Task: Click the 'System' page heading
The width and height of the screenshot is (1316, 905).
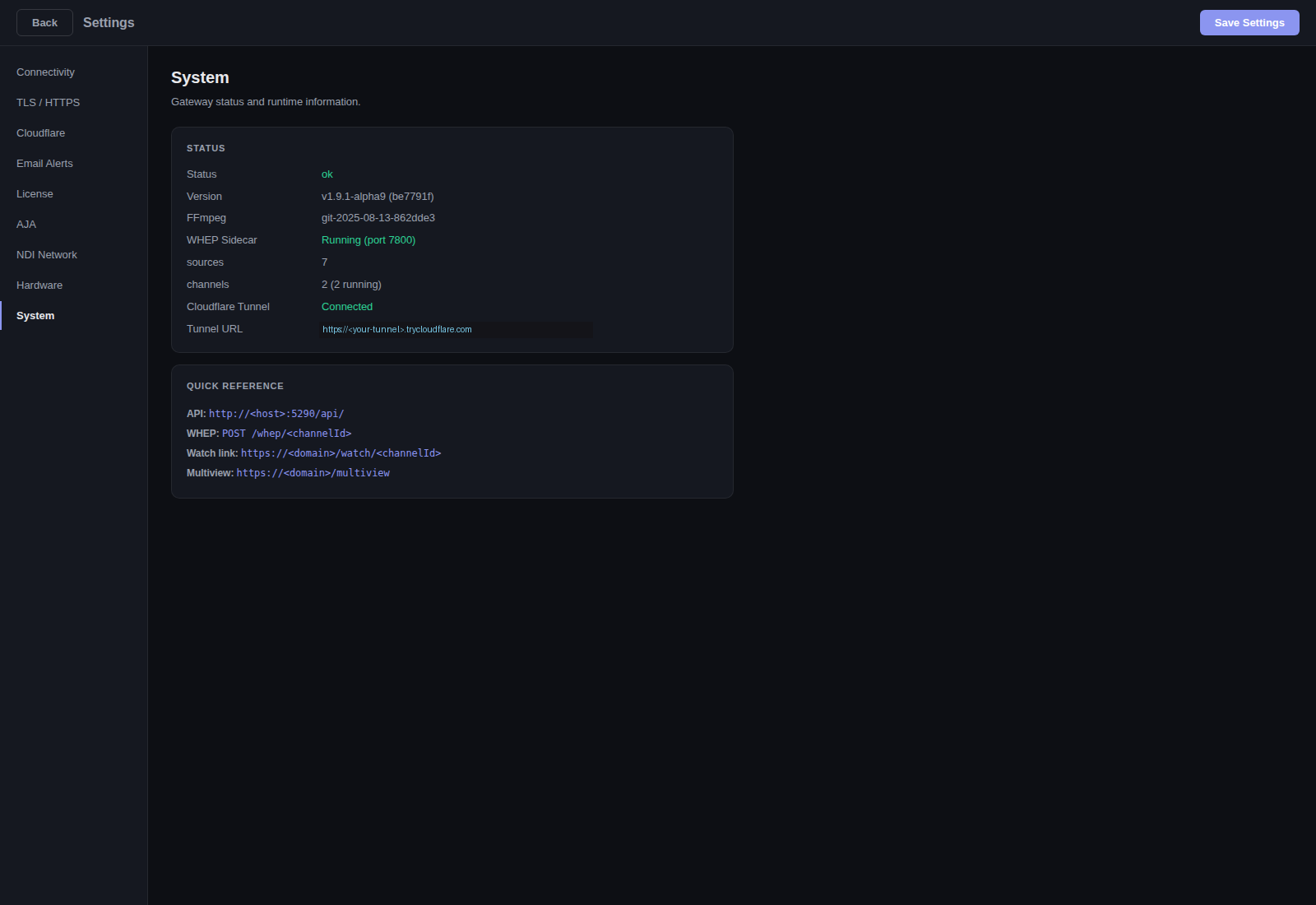Action: tap(200, 77)
